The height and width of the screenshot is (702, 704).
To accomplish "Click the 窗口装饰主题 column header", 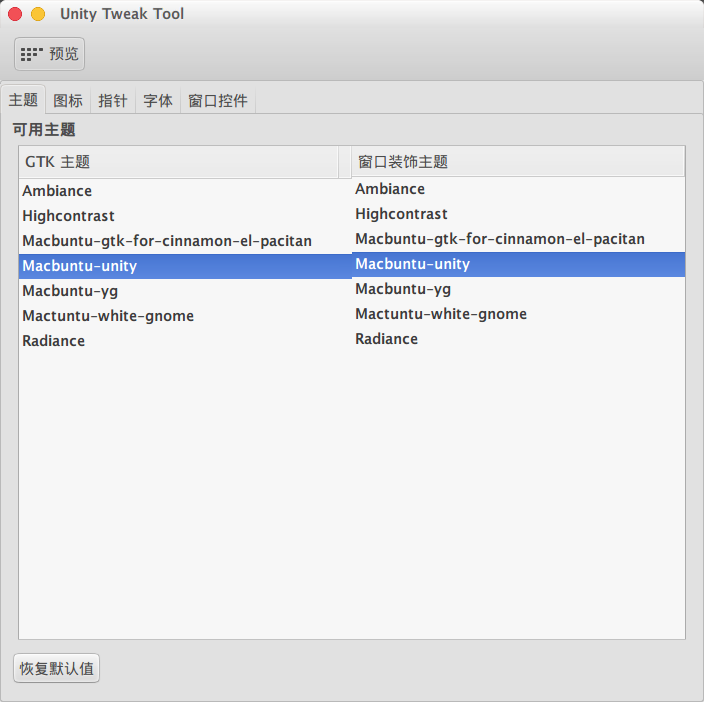I will pyautogui.click(x=518, y=161).
